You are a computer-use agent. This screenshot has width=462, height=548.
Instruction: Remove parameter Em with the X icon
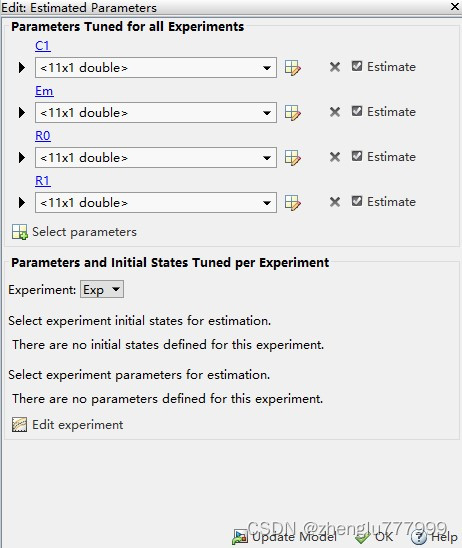(335, 112)
